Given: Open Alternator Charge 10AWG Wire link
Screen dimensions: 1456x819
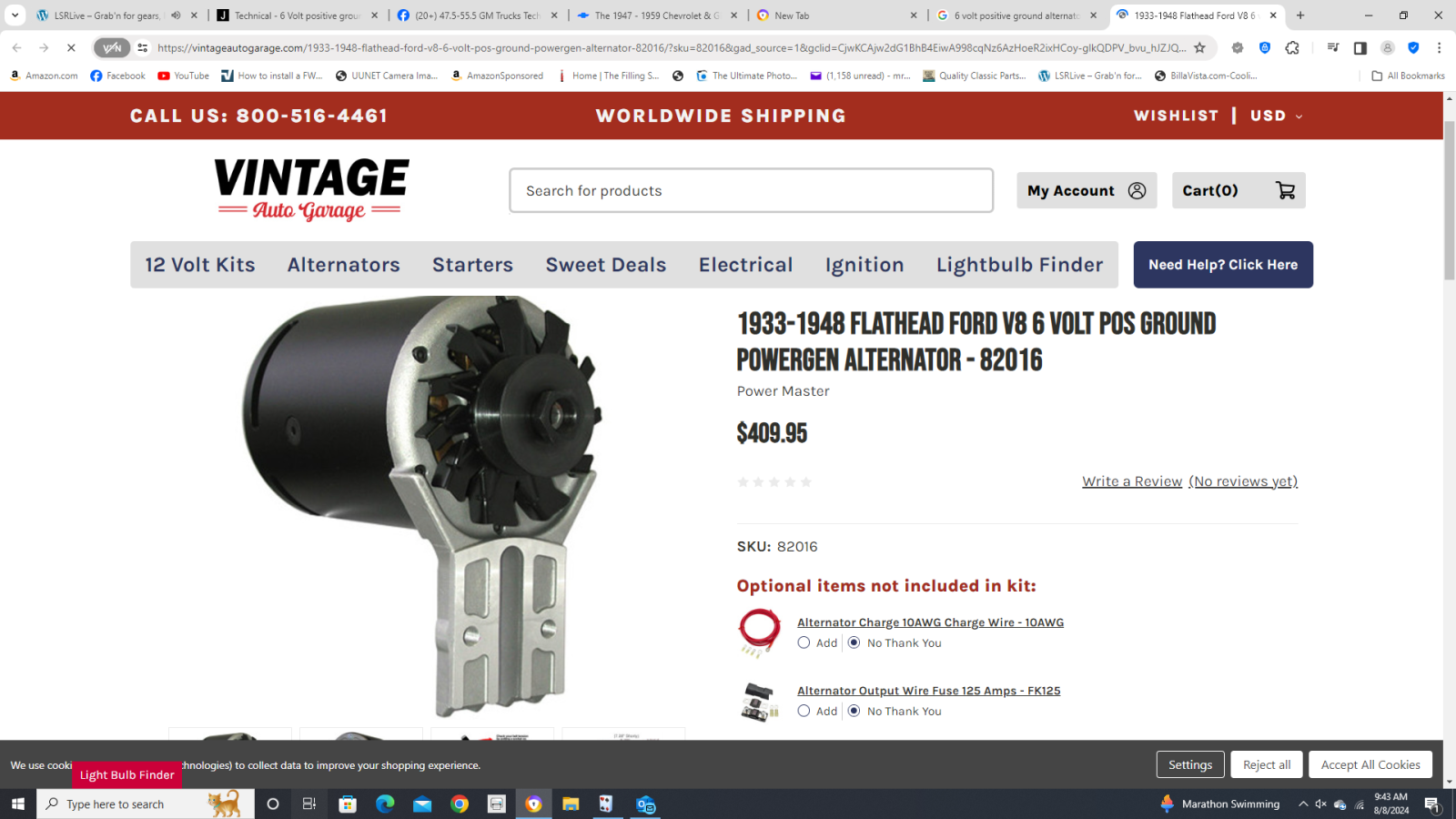Looking at the screenshot, I should point(930,622).
